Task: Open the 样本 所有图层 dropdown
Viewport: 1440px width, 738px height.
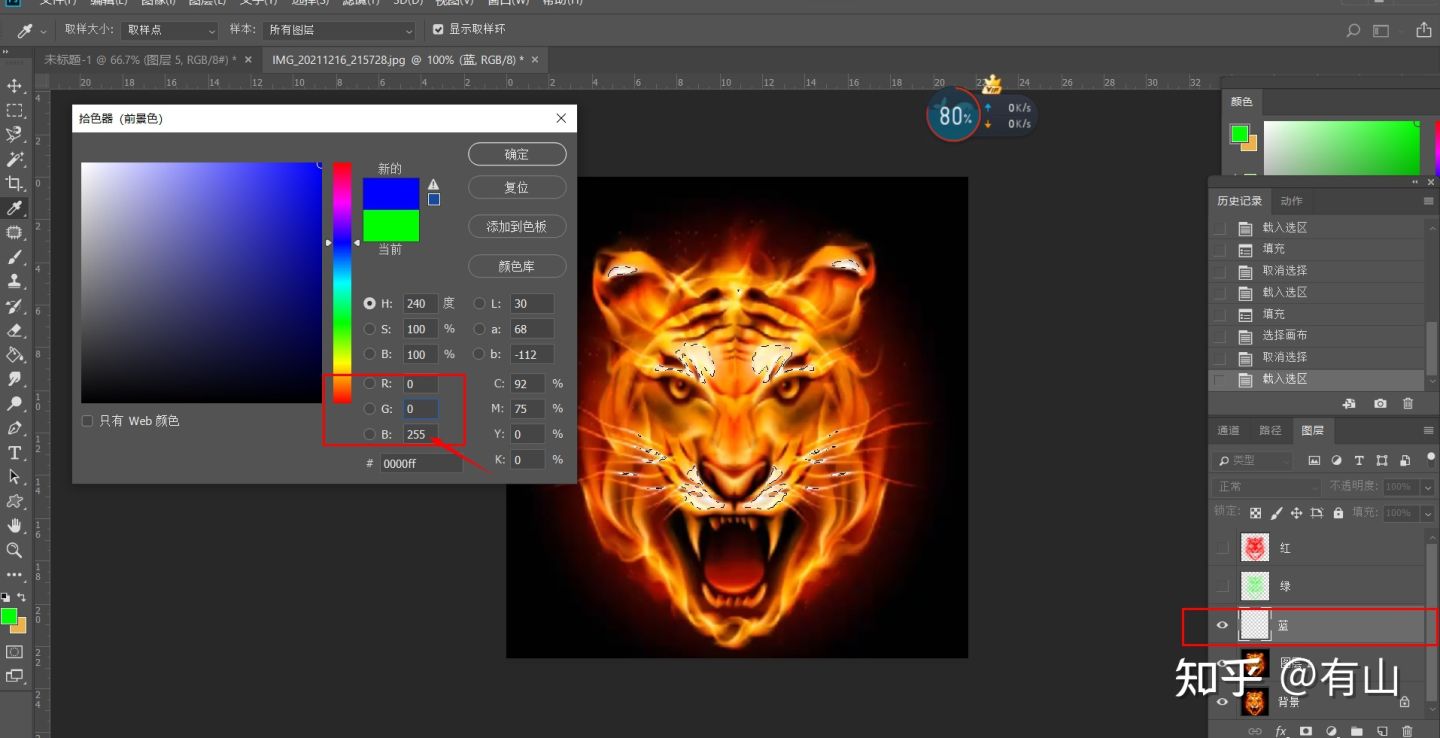Action: click(339, 31)
